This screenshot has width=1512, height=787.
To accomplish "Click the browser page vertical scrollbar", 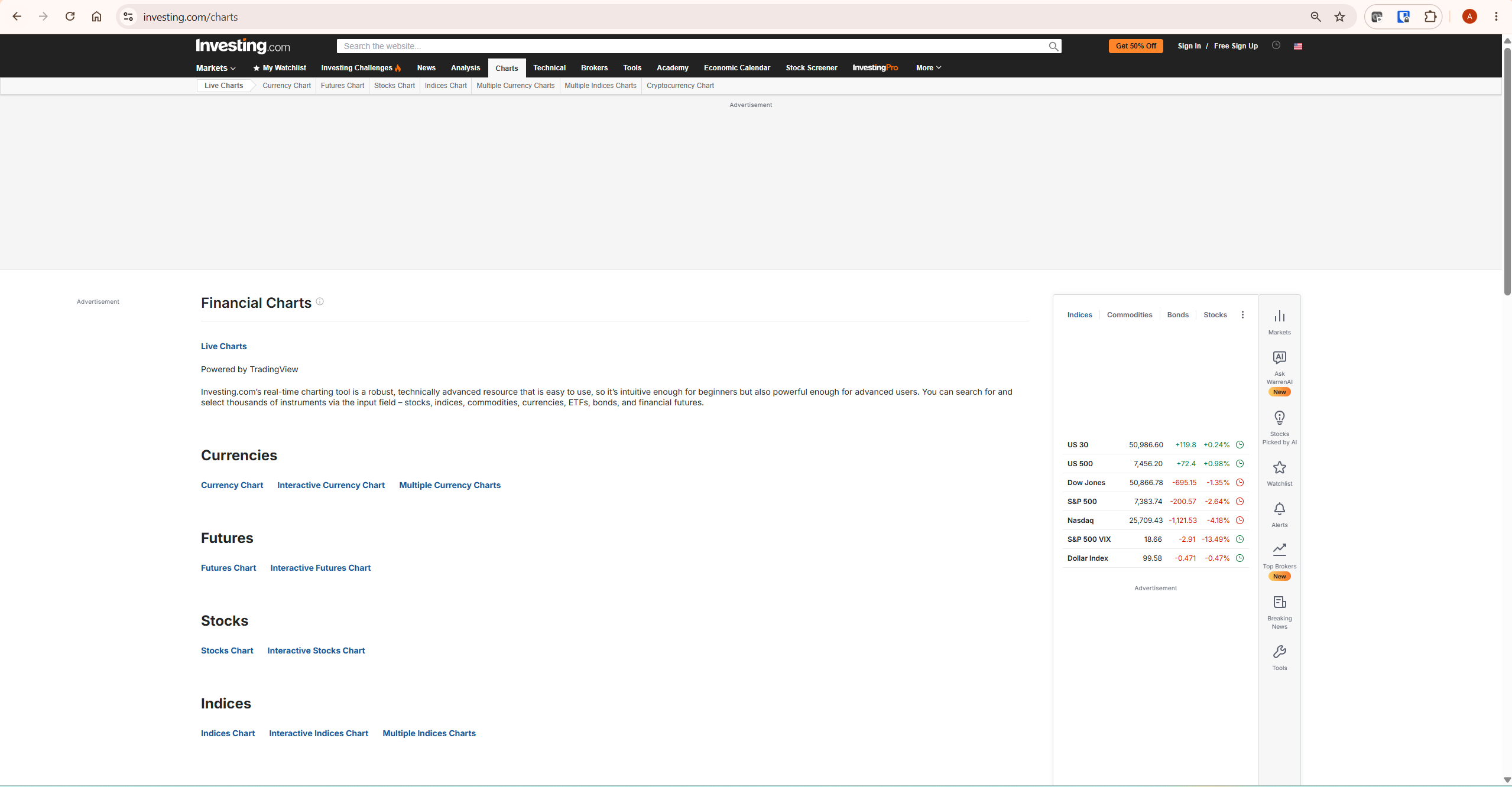I will [1507, 171].
